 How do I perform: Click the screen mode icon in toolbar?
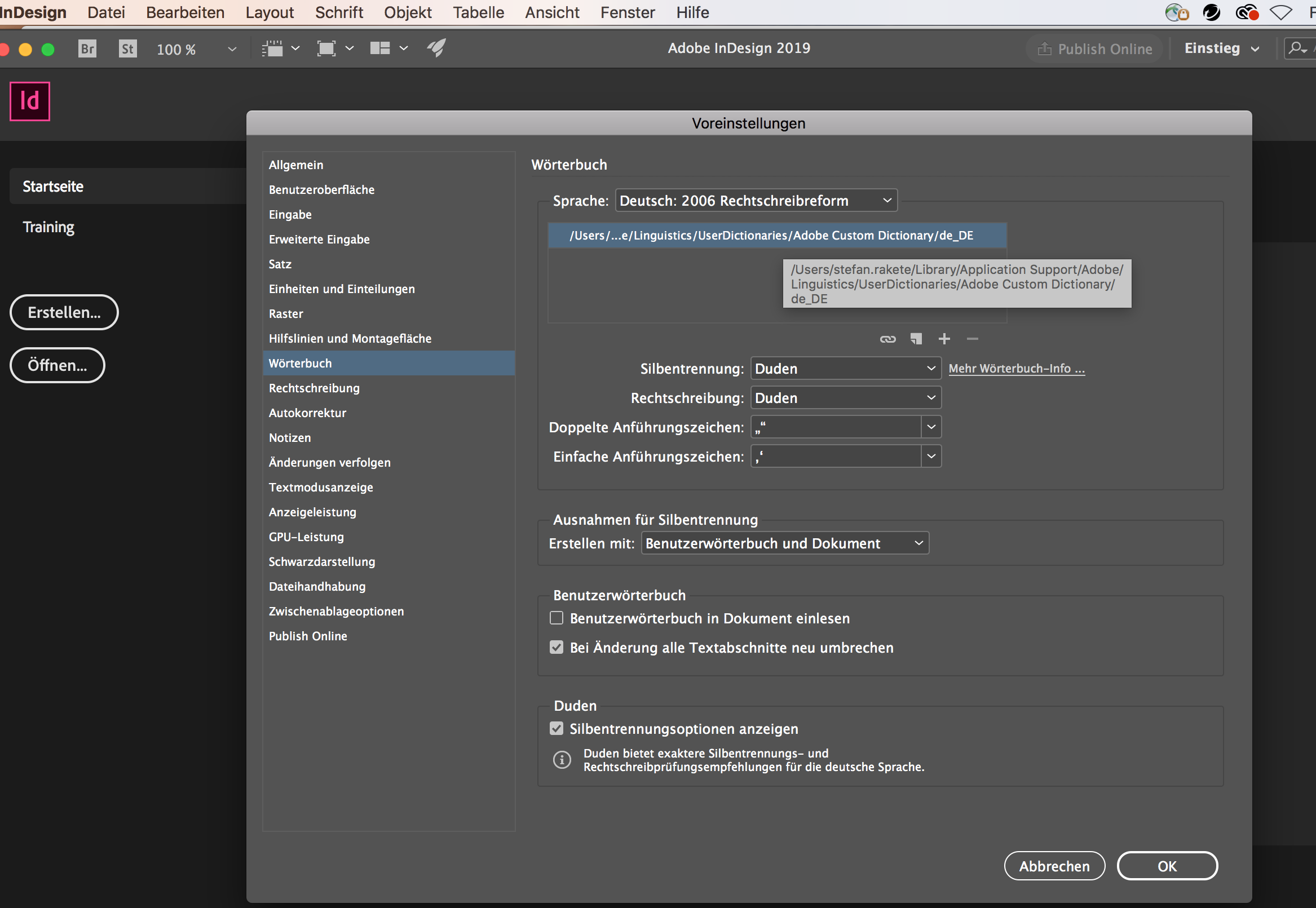[x=326, y=48]
